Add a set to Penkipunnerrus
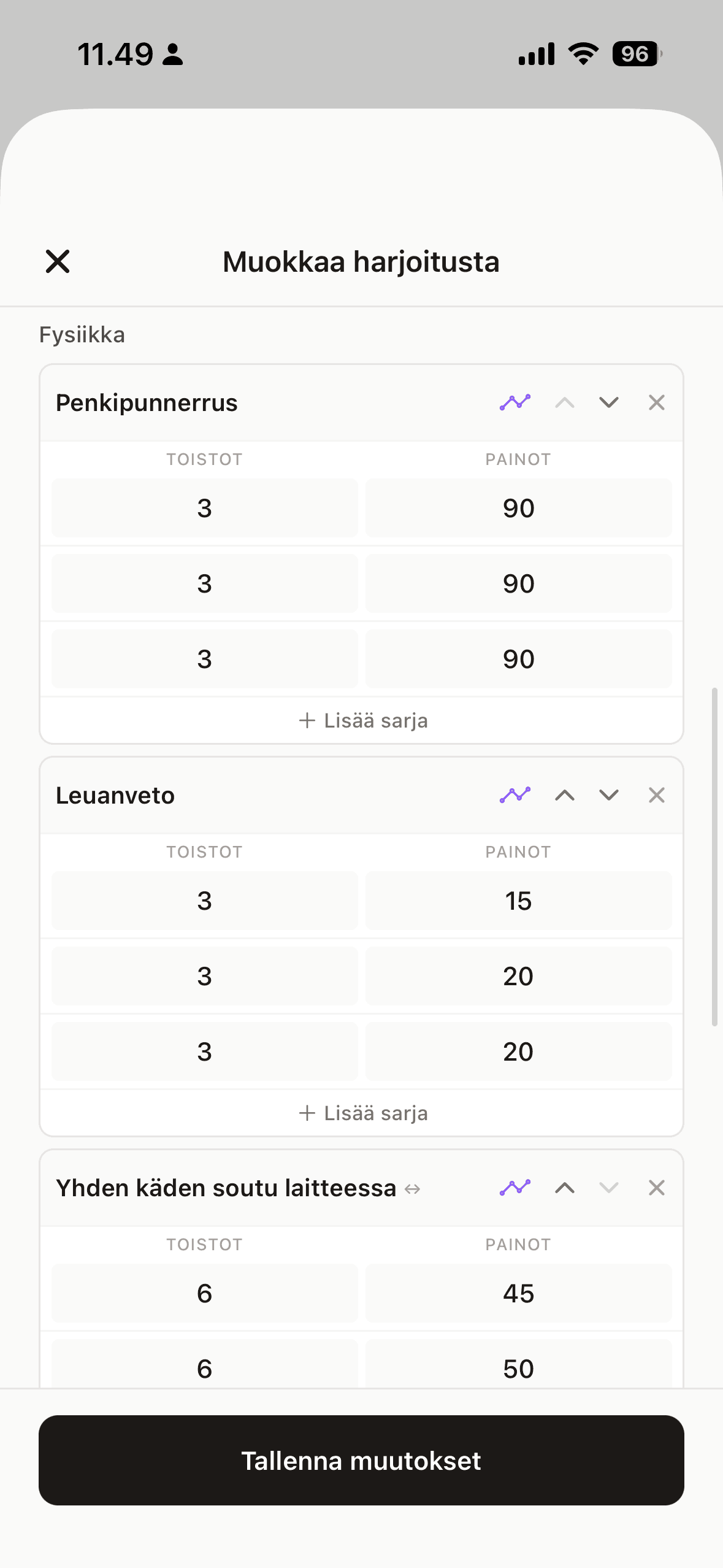 (x=362, y=720)
